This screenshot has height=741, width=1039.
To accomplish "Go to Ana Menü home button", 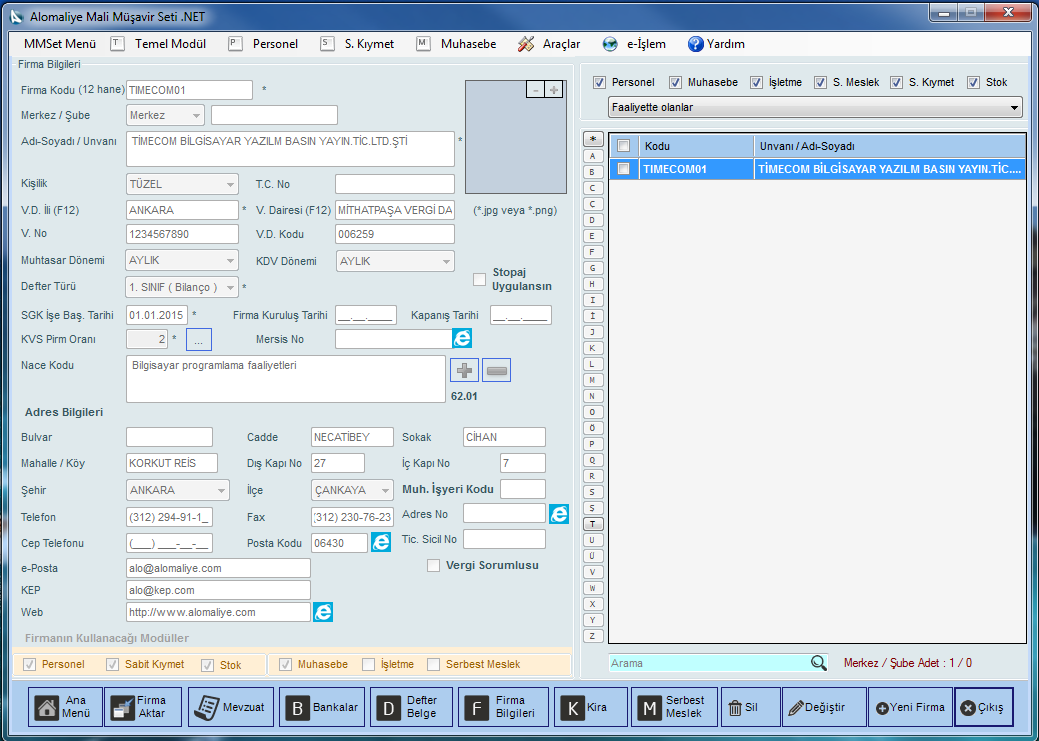I will point(66,707).
